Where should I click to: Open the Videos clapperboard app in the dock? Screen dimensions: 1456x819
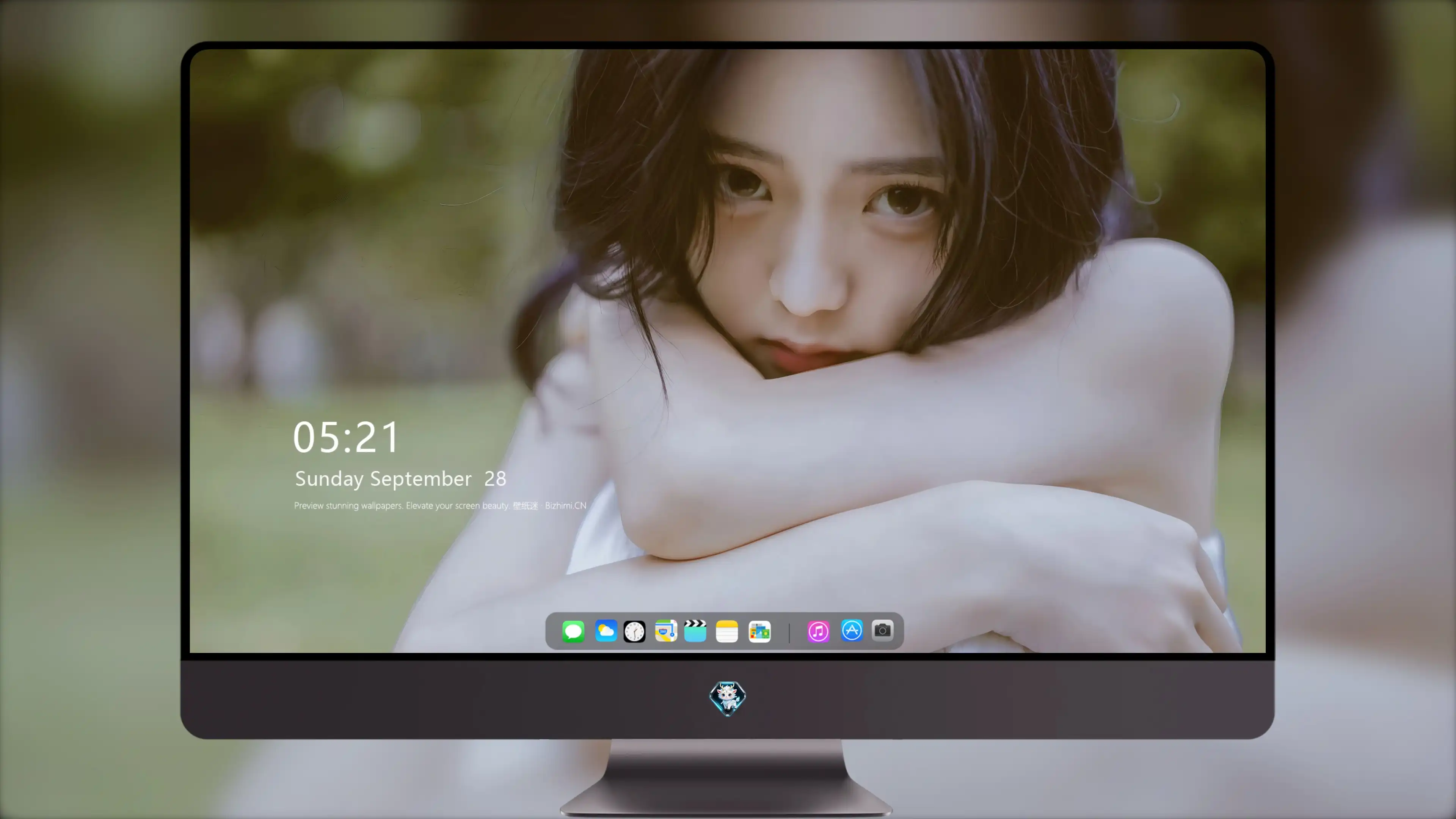click(x=695, y=631)
